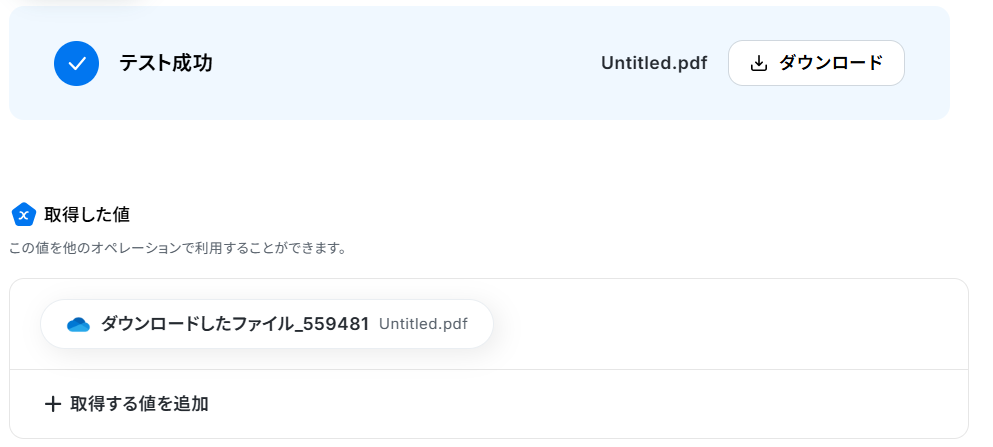Click the plus icon beside 取得する値を追加
This screenshot has height=447, width=993.
tap(53, 404)
